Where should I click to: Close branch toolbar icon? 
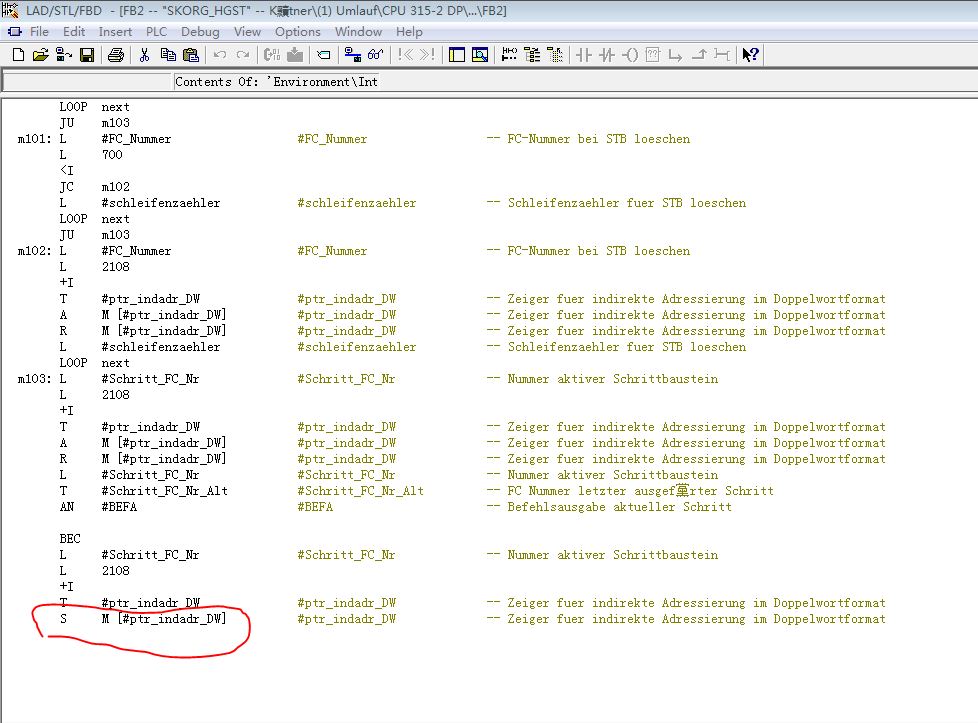coord(699,55)
